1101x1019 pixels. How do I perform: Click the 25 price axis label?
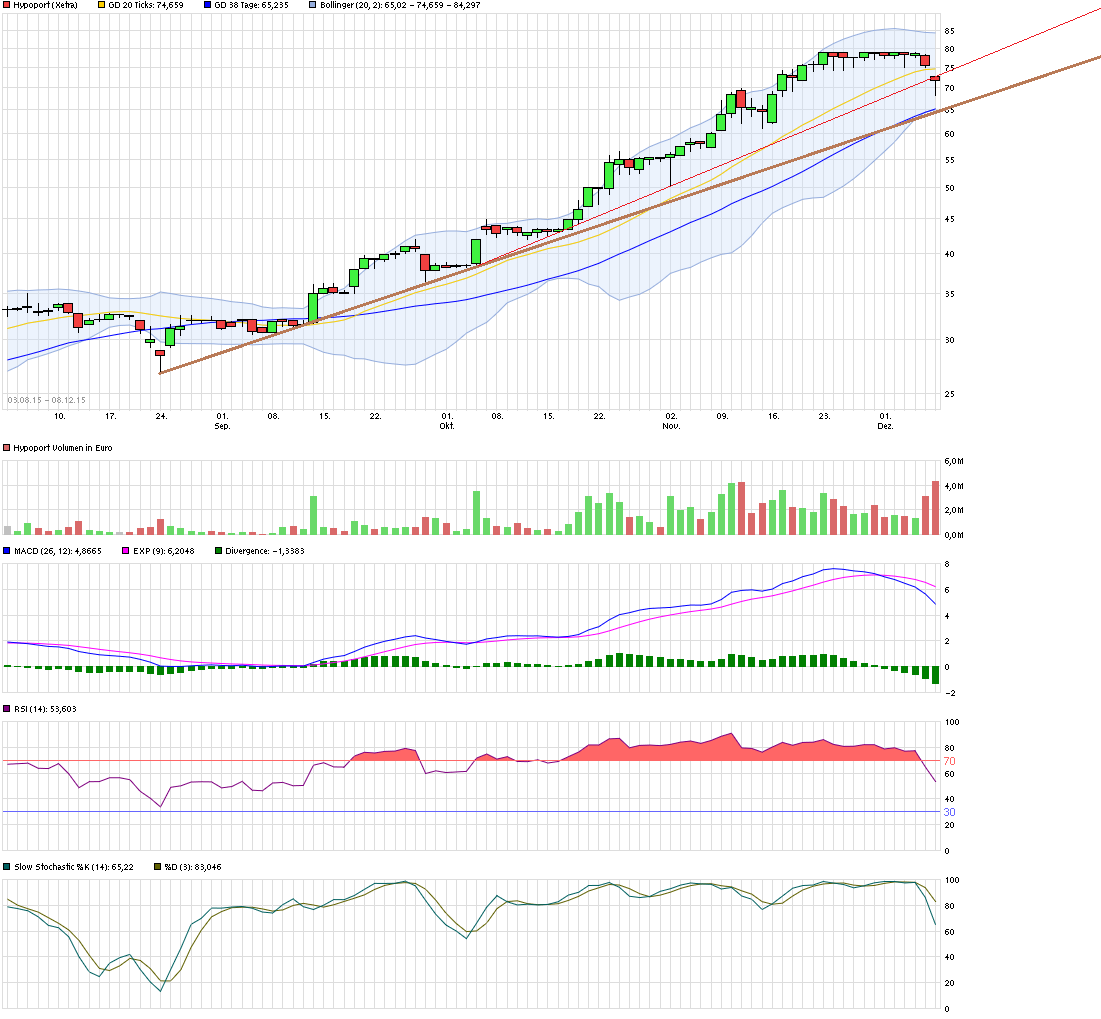[x=949, y=394]
